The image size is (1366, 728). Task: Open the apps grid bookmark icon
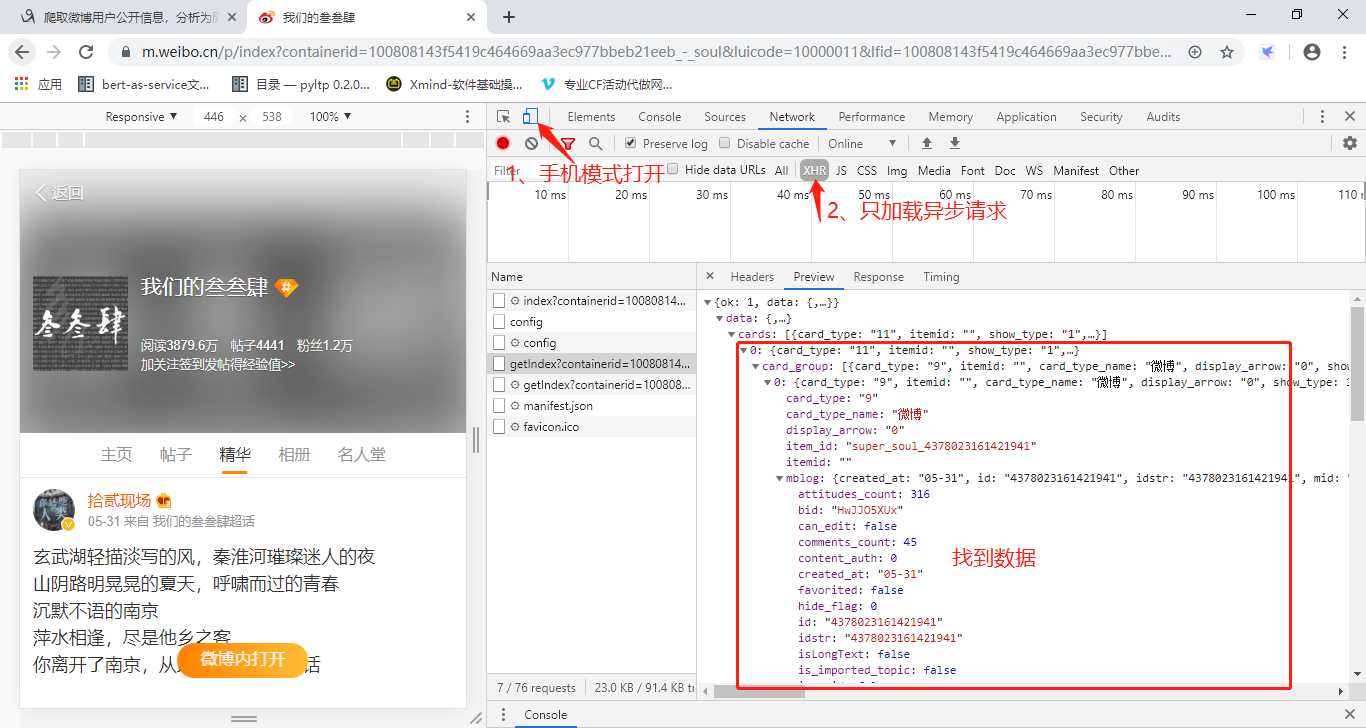pos(21,84)
